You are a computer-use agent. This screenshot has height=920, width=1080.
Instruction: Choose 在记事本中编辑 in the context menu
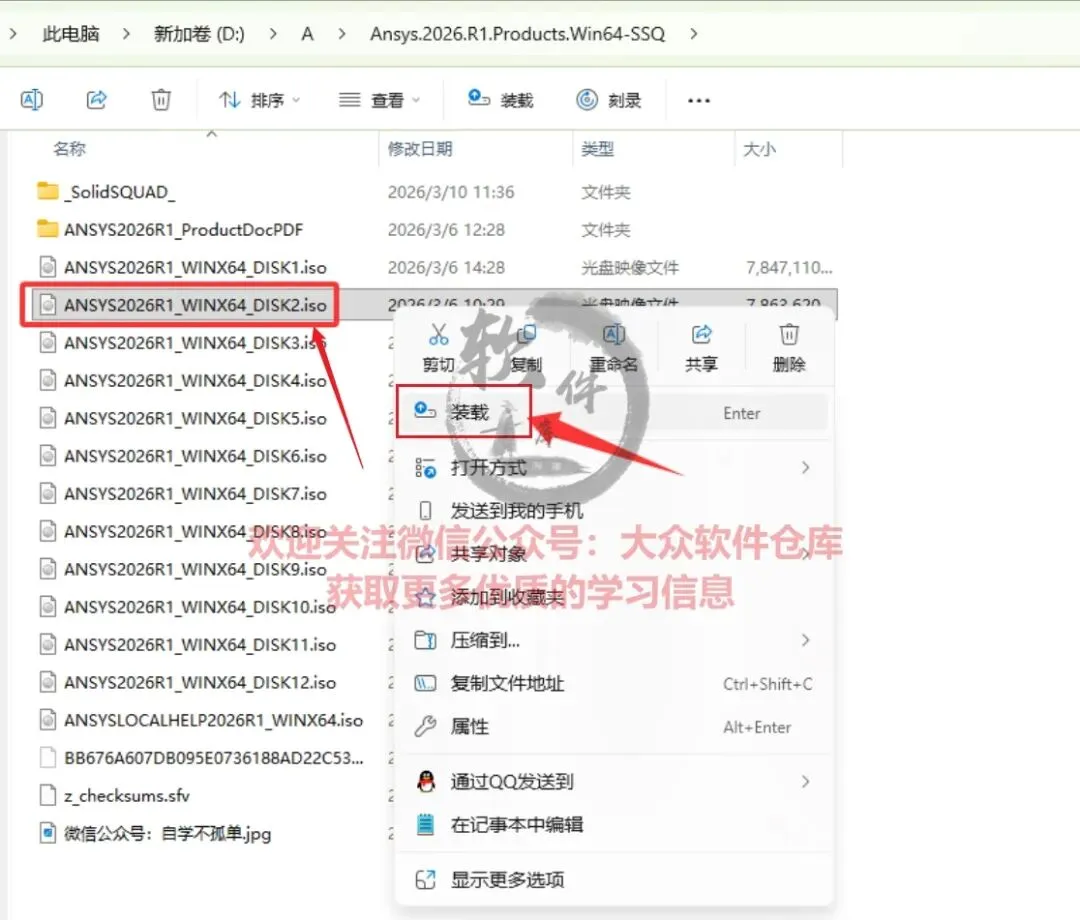pyautogui.click(x=613, y=824)
